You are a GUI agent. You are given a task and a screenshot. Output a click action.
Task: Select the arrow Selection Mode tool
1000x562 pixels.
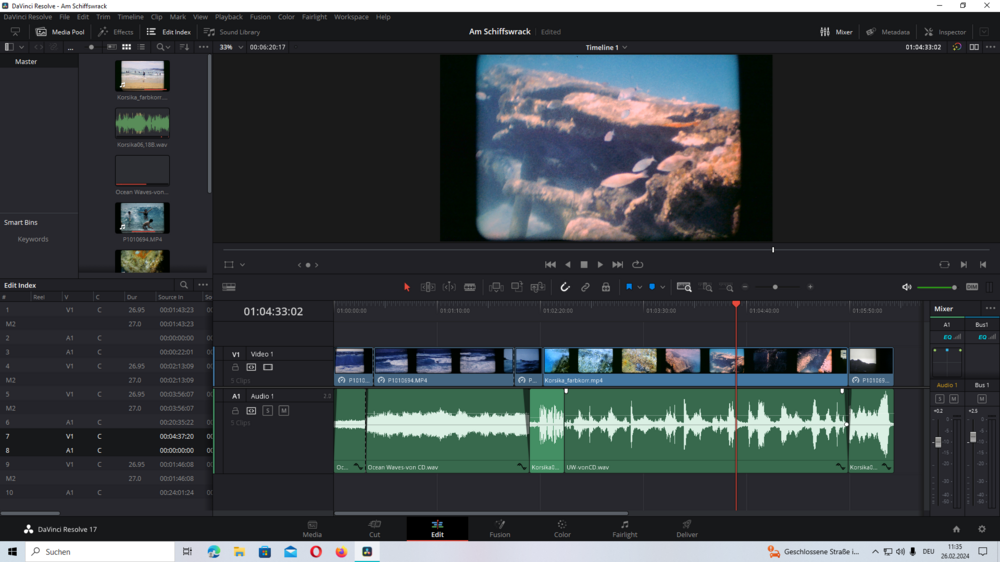click(x=407, y=287)
